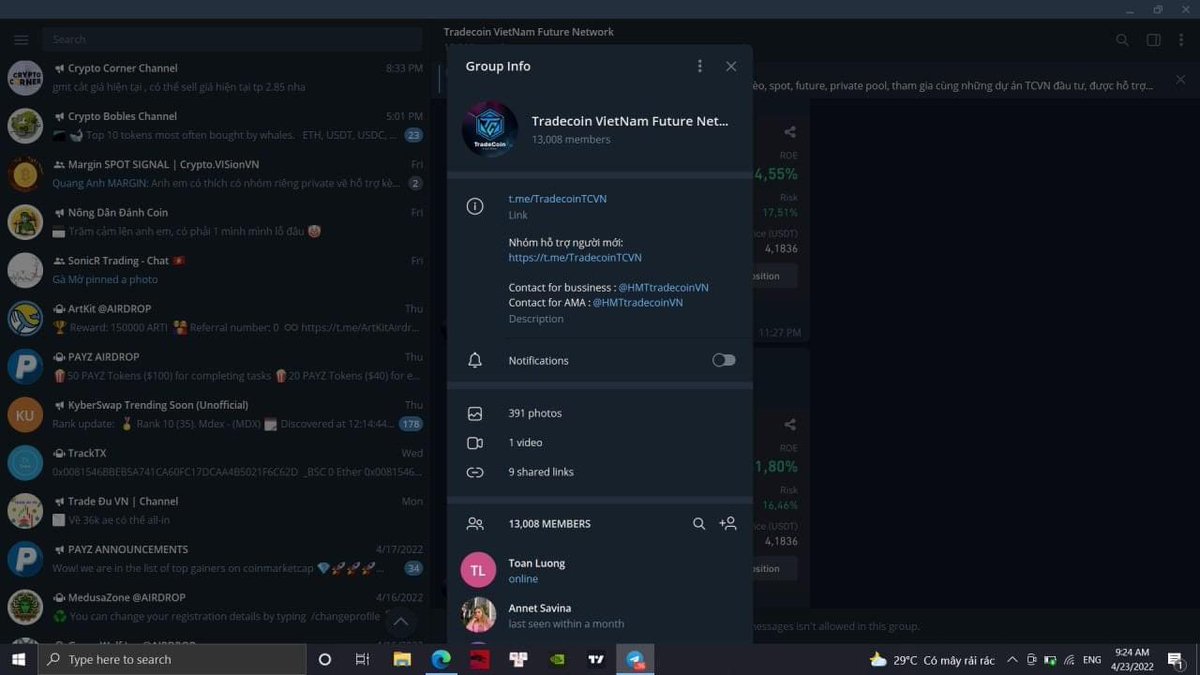The width and height of the screenshot is (1200, 675).
Task: Click the info icon beside the group link
Action: pos(475,206)
